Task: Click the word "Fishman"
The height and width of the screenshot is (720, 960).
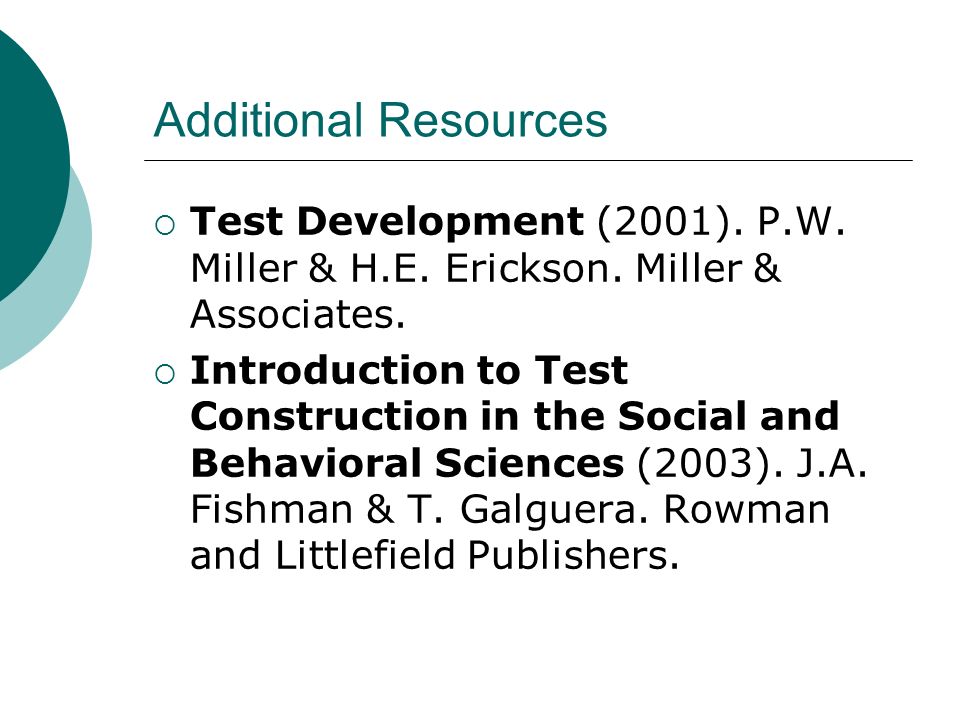Action: pos(272,509)
